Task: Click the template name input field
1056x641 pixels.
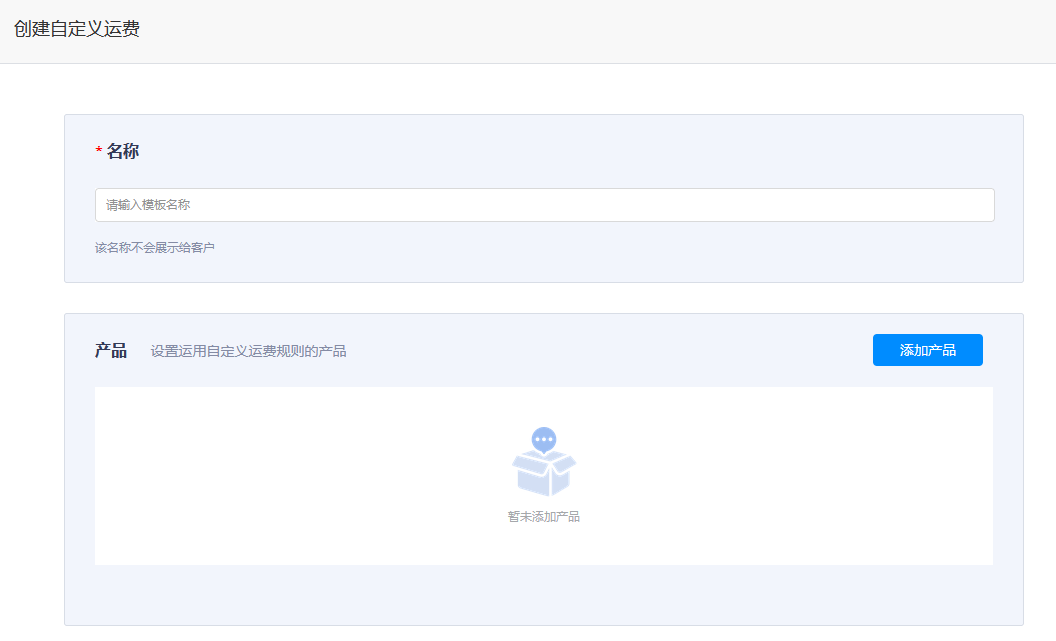Action: point(544,205)
